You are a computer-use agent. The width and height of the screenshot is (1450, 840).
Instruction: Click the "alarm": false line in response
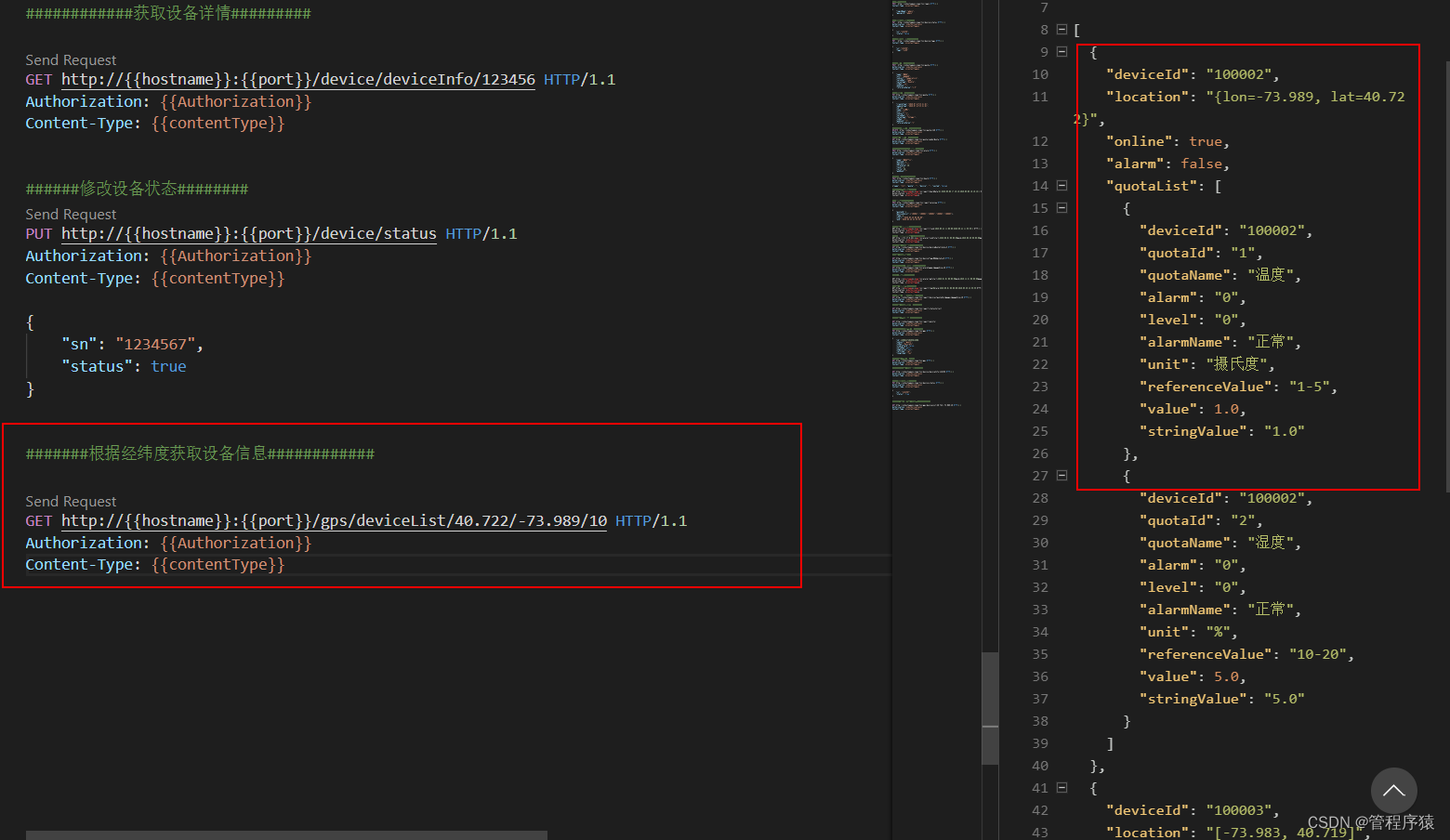click(x=1167, y=164)
